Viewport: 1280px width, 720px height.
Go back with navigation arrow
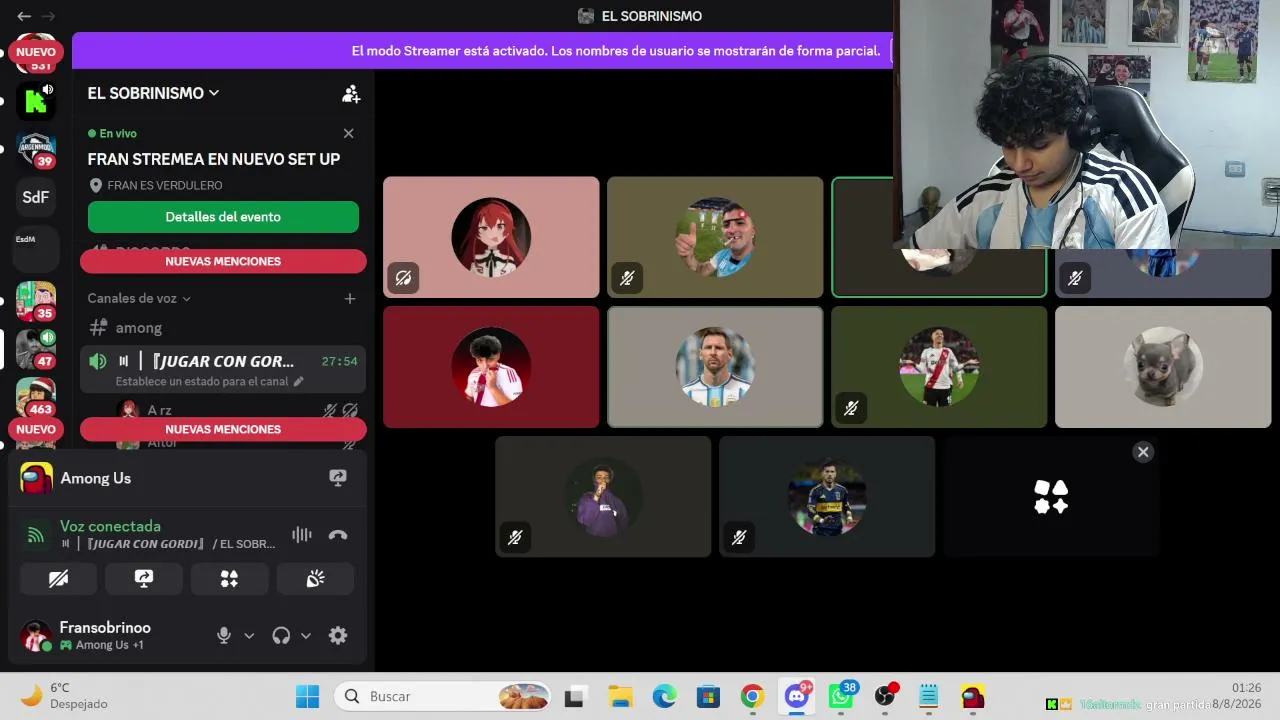24,16
